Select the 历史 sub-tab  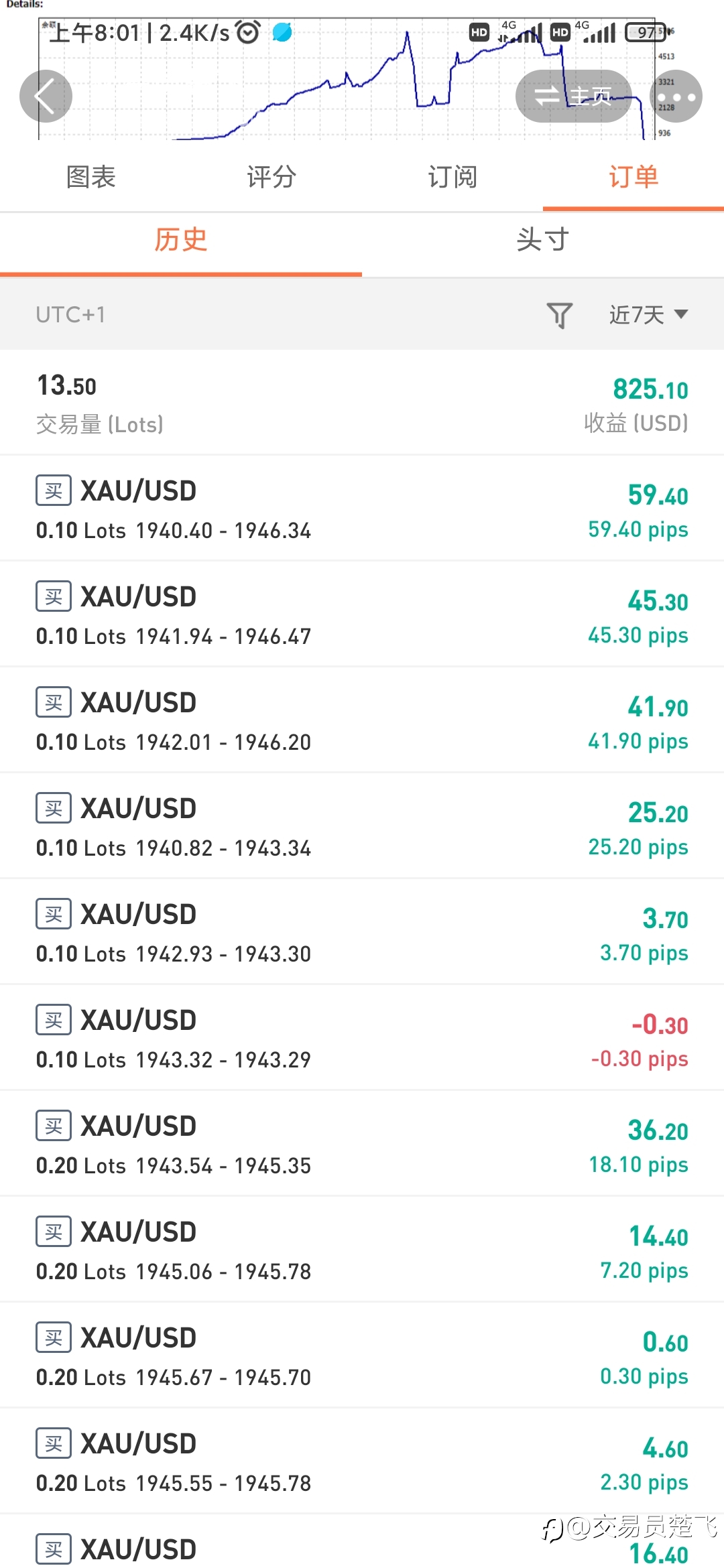181,241
